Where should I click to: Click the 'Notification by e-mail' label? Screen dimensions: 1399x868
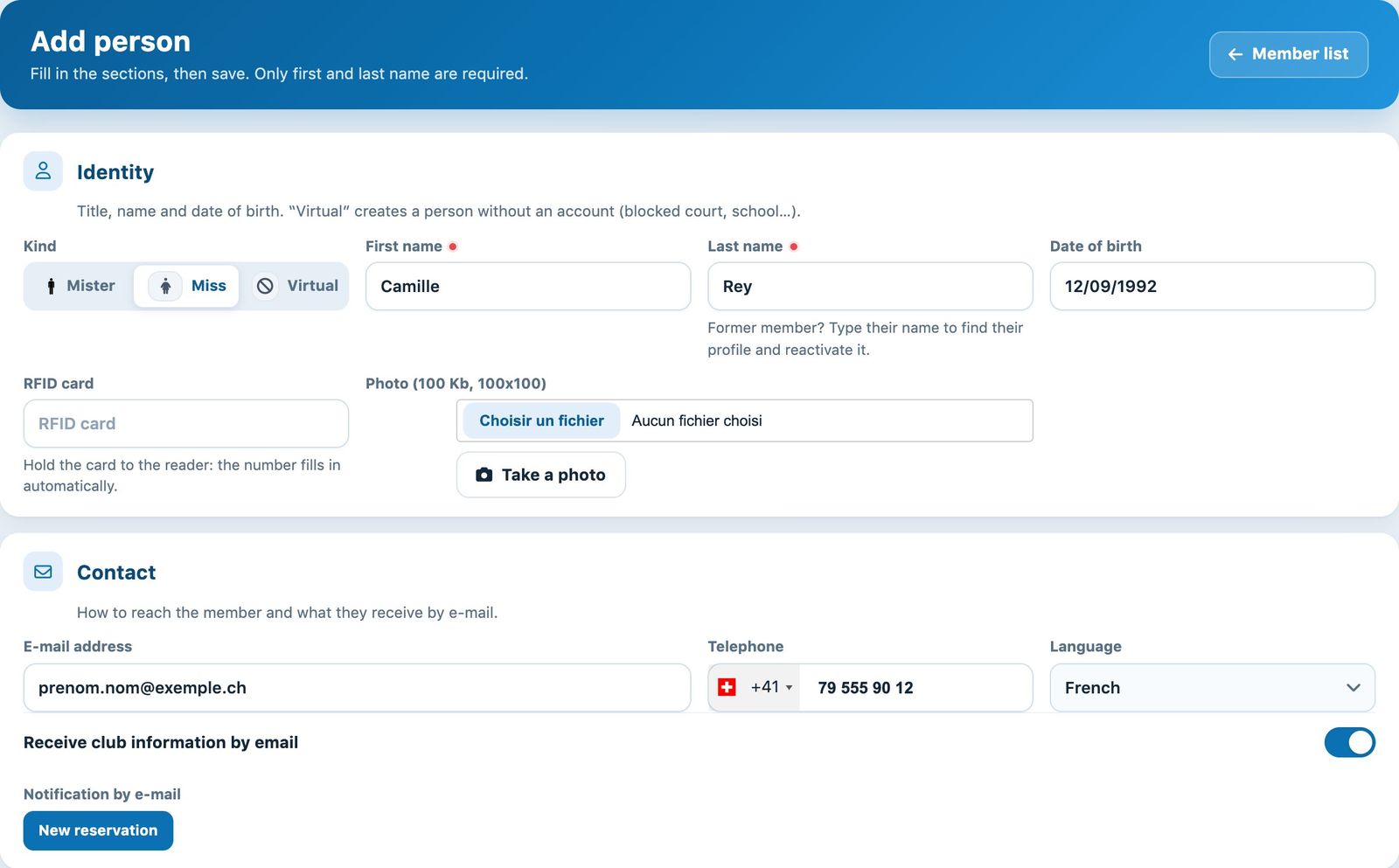pyautogui.click(x=102, y=794)
